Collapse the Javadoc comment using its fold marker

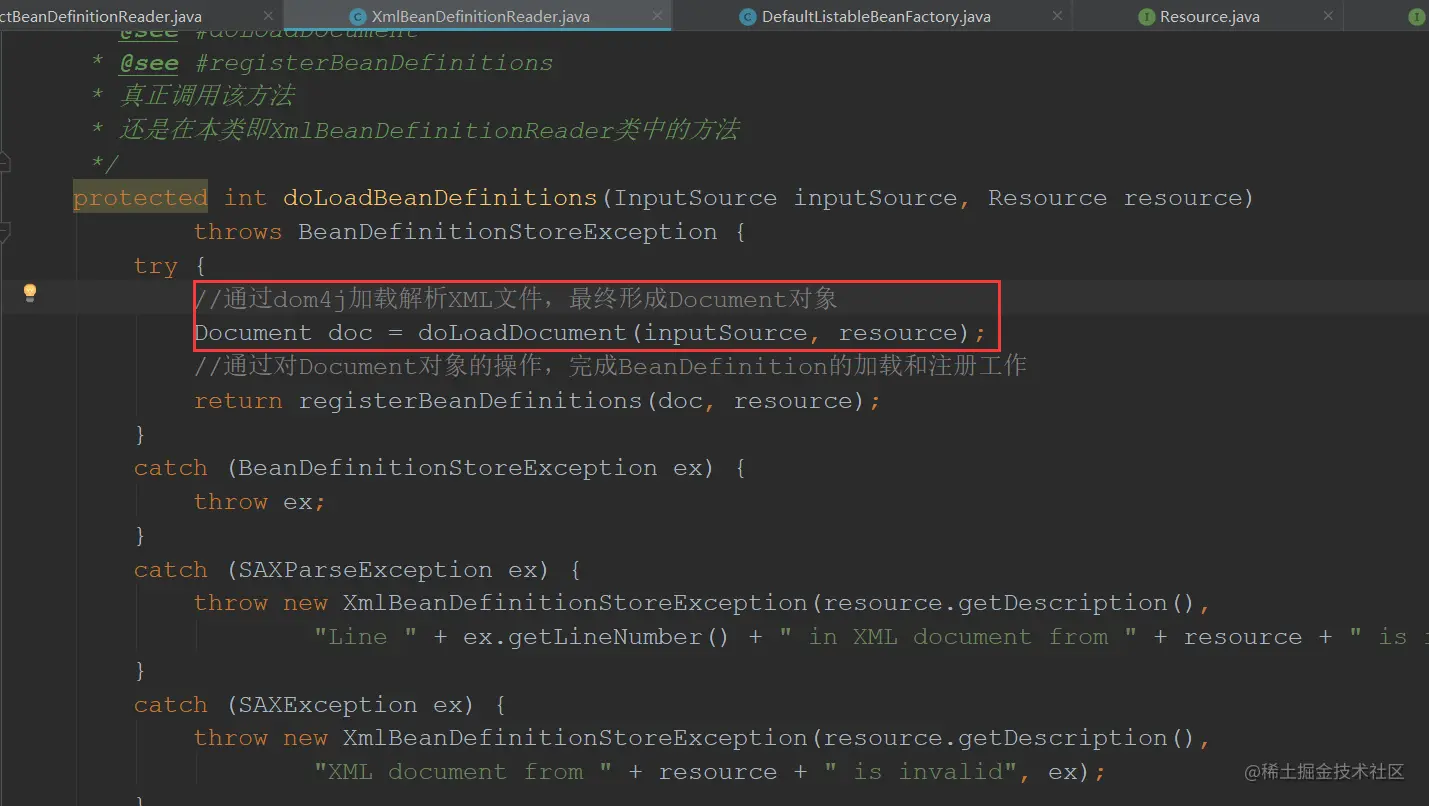pos(5,161)
